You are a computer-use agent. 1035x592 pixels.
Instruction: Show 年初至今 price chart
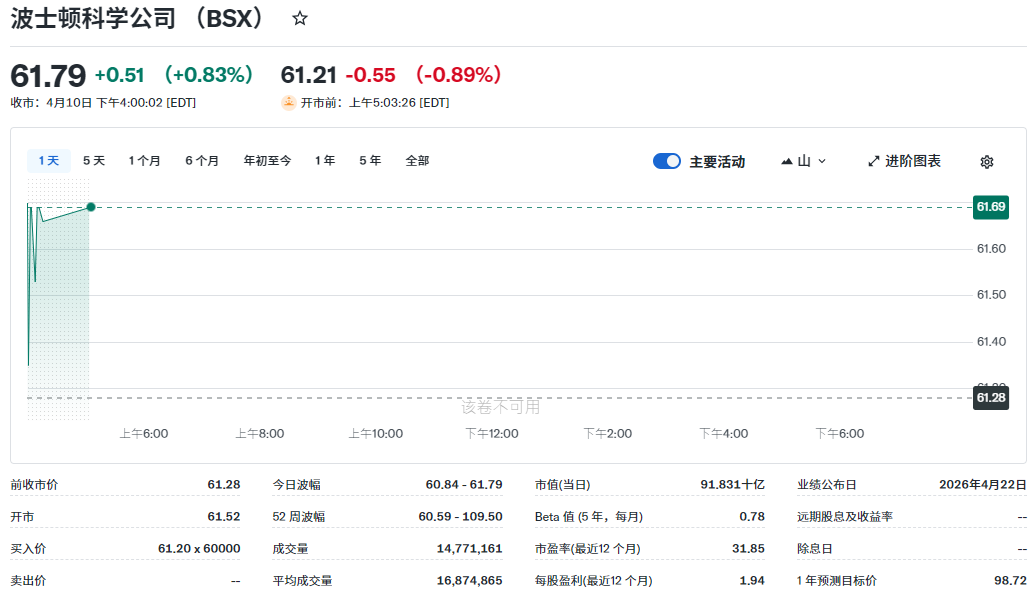pos(267,161)
